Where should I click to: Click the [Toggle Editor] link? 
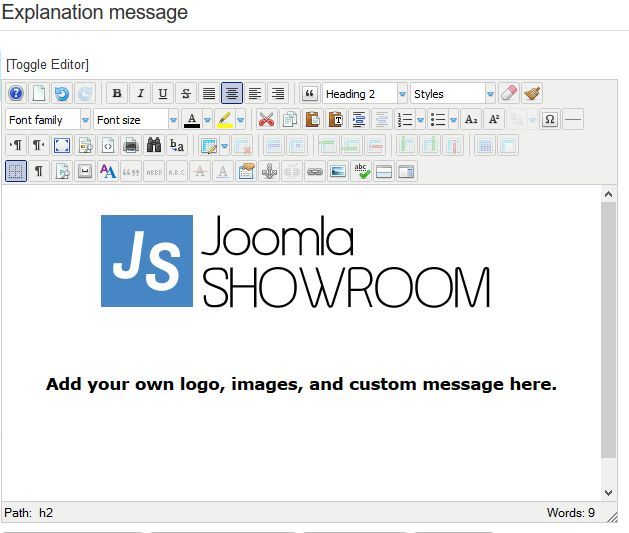coord(47,65)
